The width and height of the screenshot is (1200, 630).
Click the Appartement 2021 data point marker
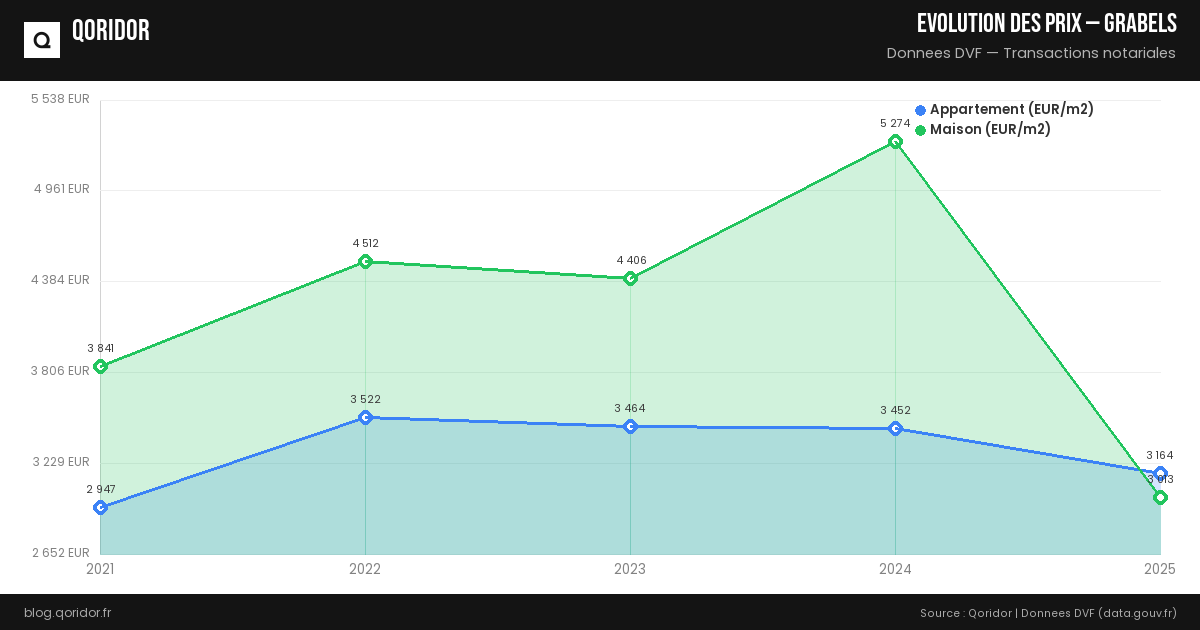pyautogui.click(x=100, y=508)
